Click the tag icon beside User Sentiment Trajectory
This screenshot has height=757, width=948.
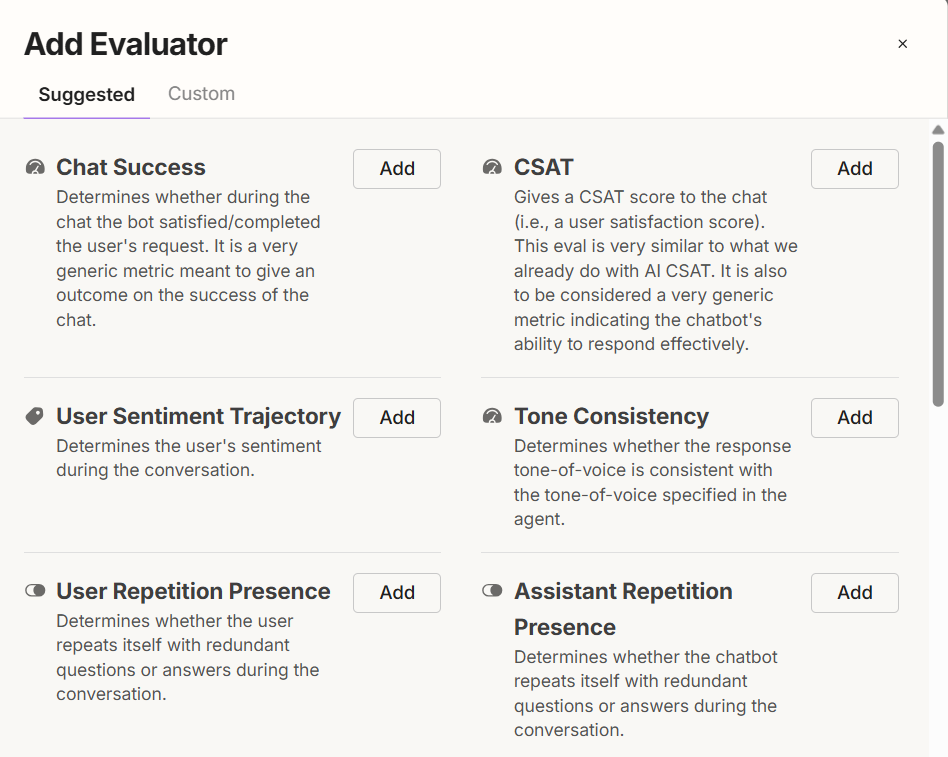pos(35,416)
